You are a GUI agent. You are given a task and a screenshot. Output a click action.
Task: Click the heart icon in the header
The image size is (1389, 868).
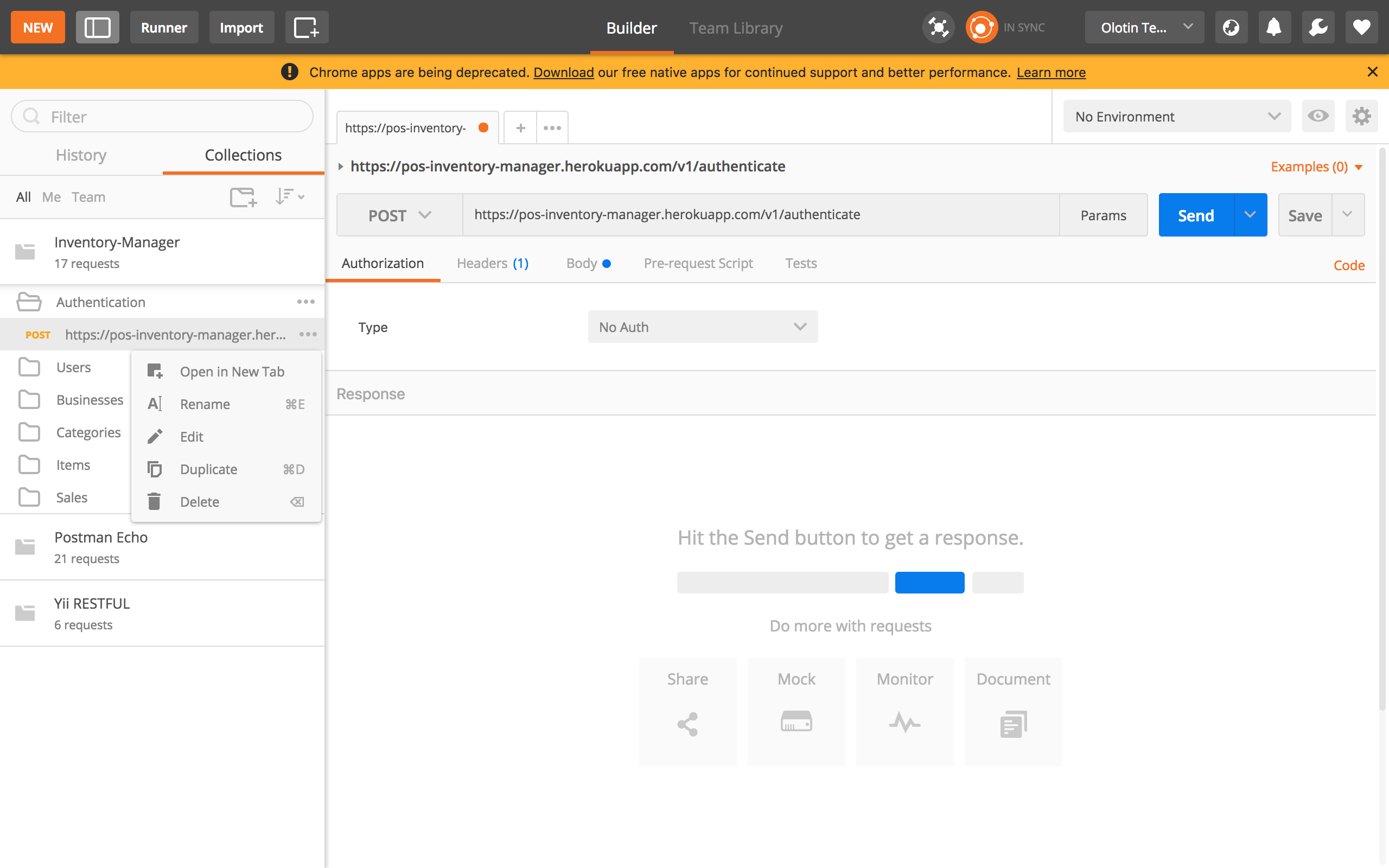[x=1361, y=28]
